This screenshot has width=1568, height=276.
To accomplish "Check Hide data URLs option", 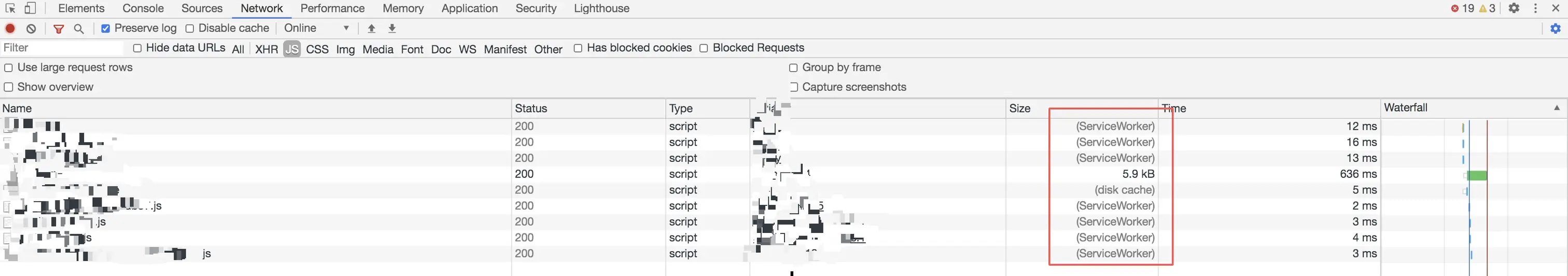I will (137, 48).
